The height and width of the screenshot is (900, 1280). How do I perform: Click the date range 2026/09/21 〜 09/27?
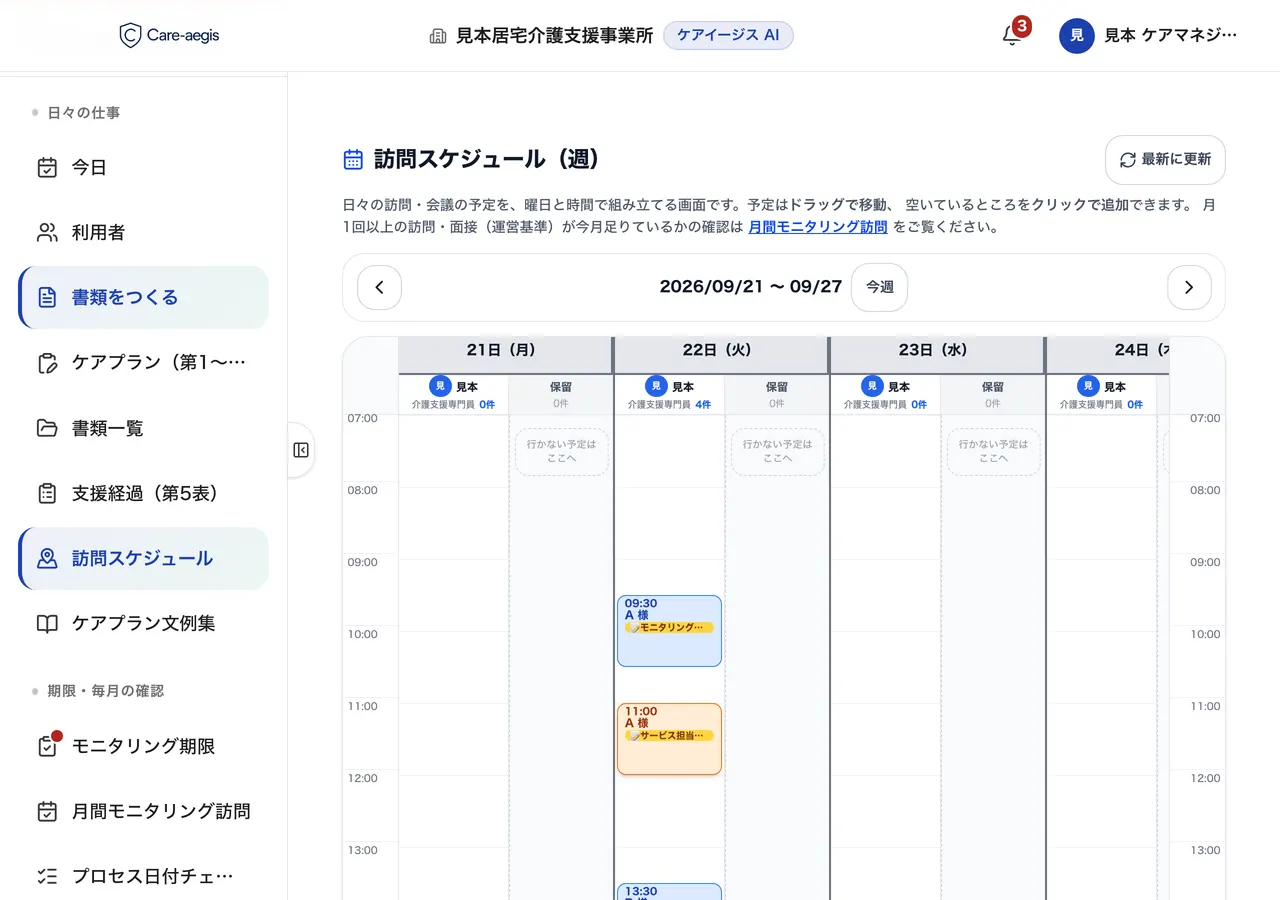point(751,287)
